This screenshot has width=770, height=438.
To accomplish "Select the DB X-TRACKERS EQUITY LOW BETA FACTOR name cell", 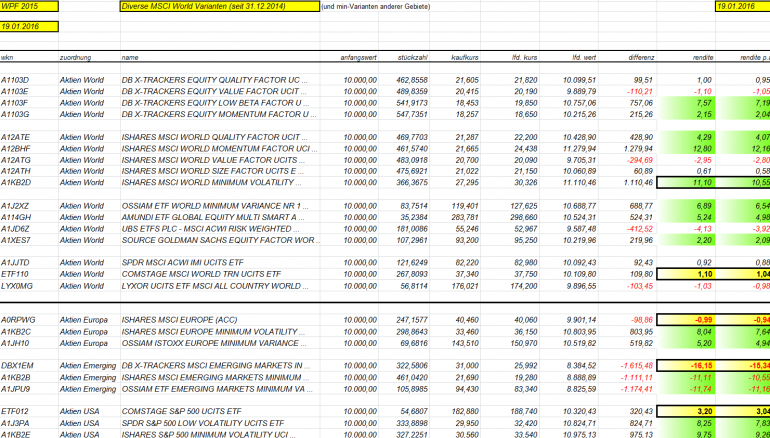I will [220, 103].
